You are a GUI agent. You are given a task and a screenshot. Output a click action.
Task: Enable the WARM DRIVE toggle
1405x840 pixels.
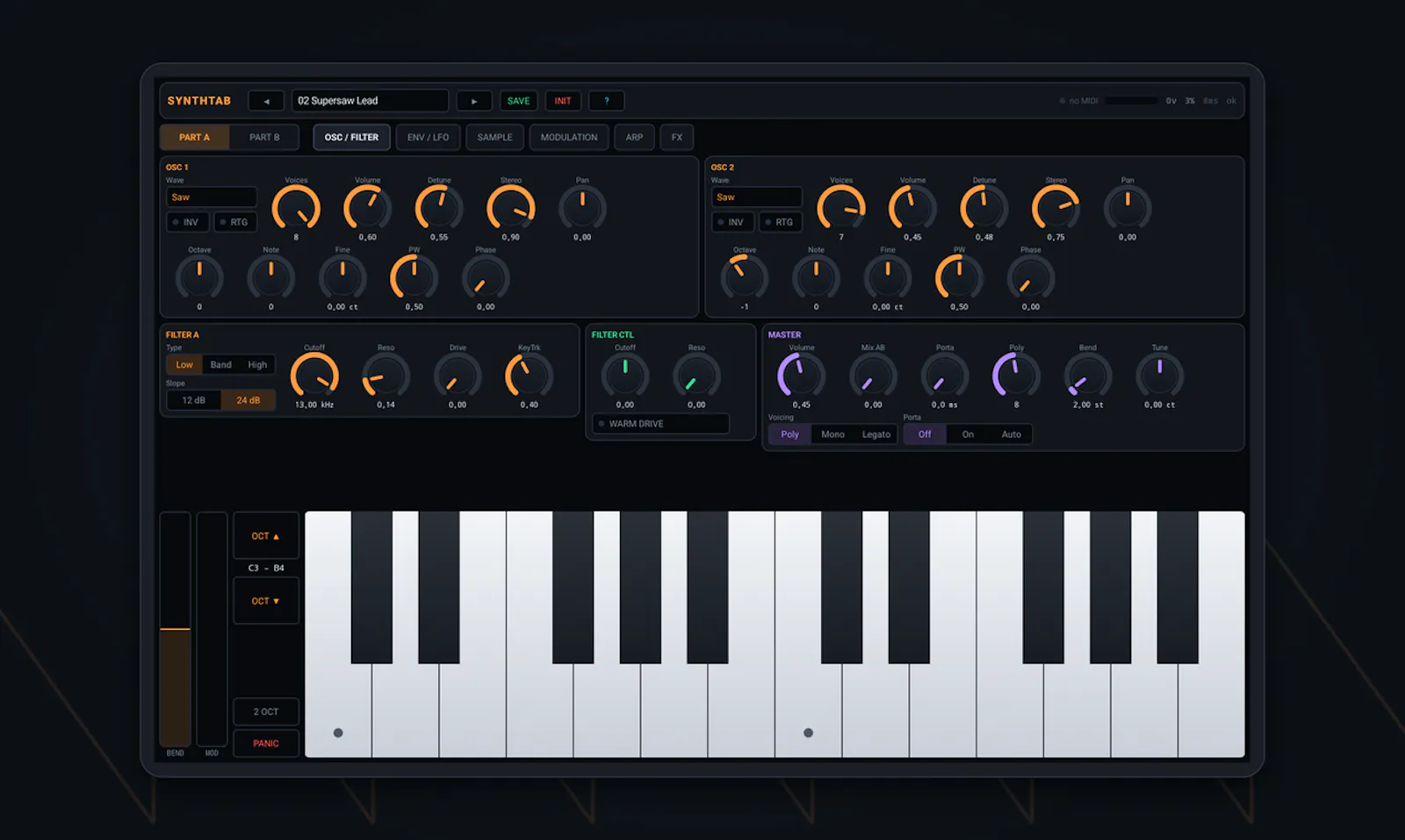[x=660, y=424]
